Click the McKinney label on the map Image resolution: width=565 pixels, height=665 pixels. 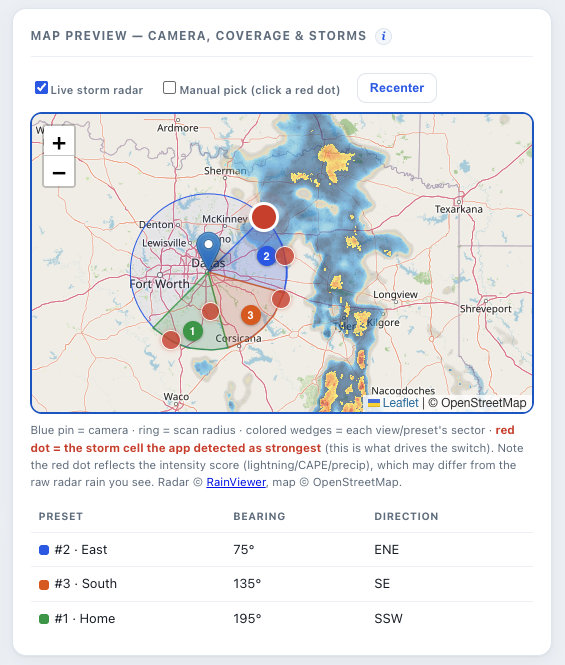coord(225,219)
